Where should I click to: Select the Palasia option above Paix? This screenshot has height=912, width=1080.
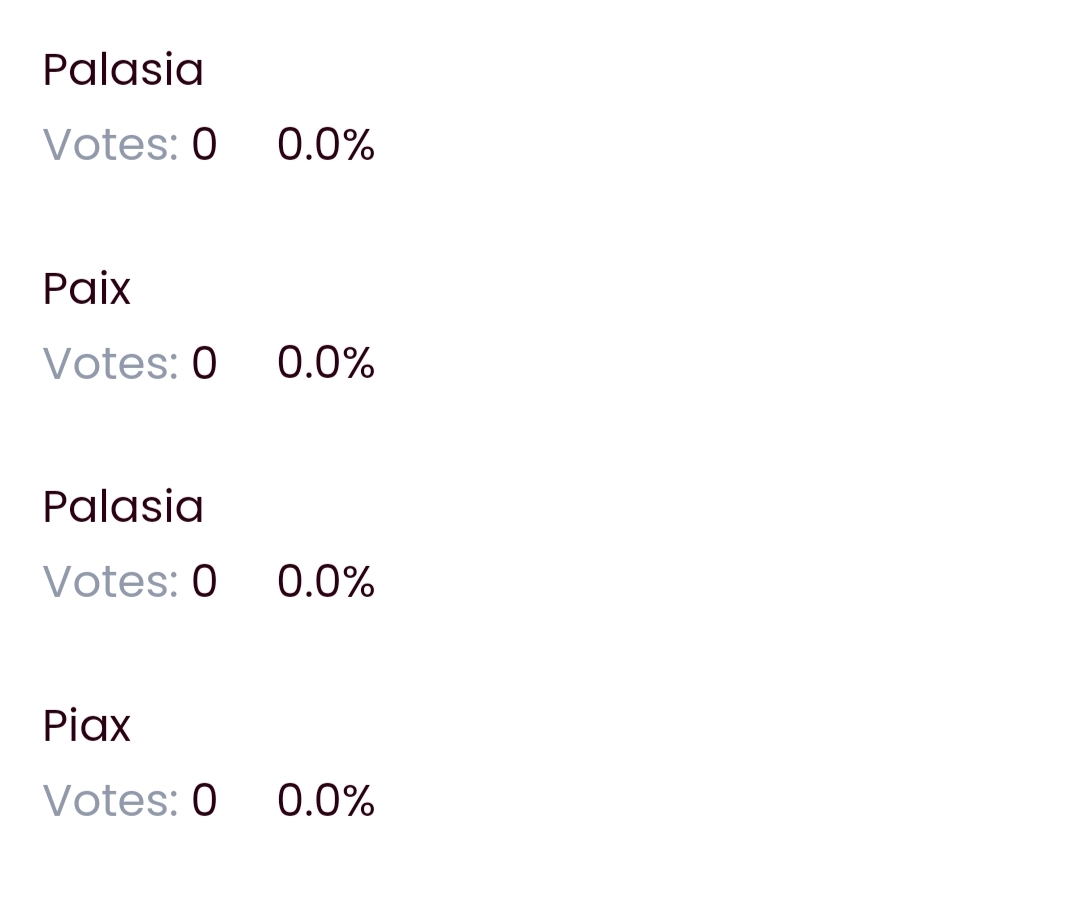click(123, 70)
